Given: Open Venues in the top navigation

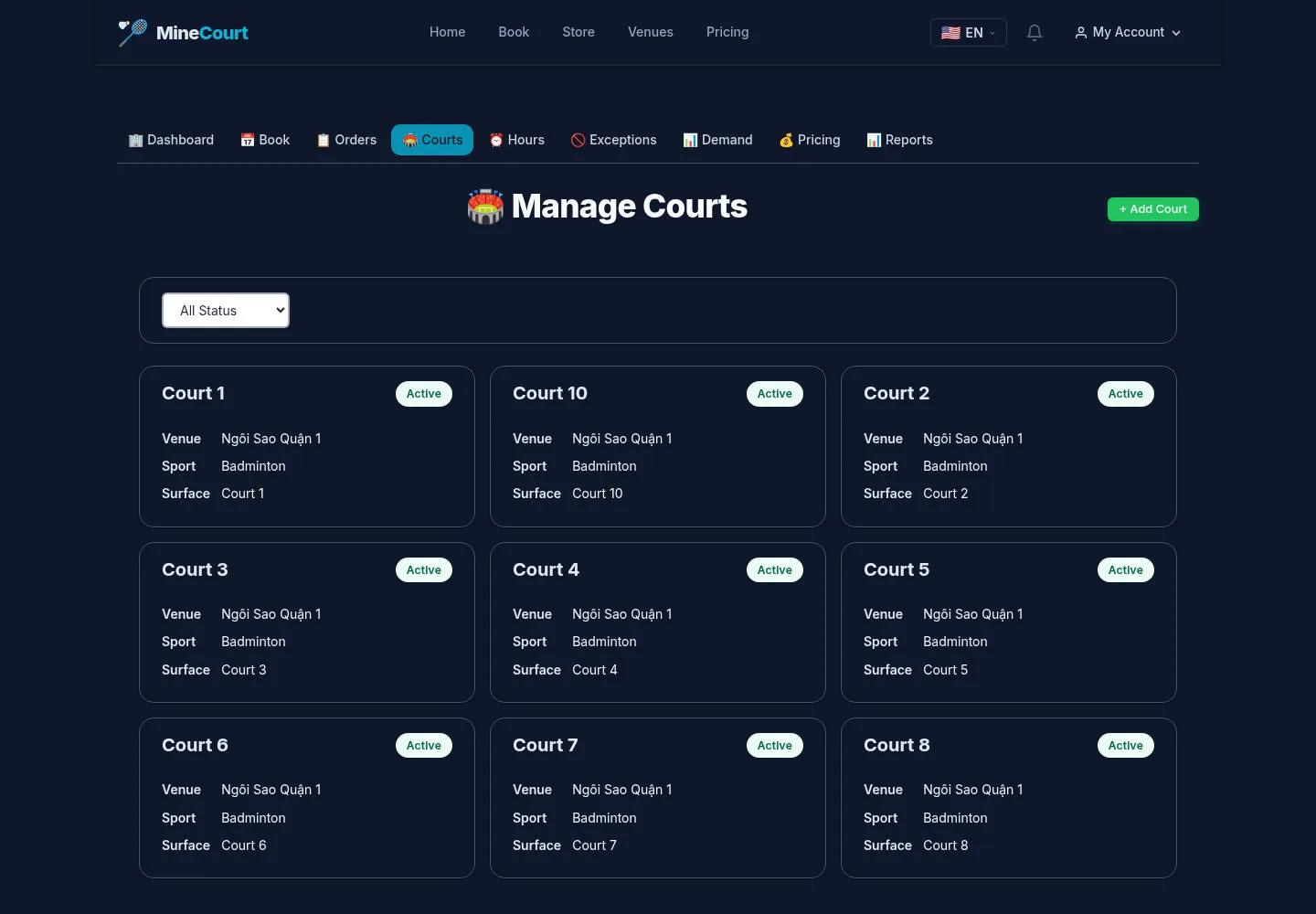Looking at the screenshot, I should pyautogui.click(x=651, y=32).
